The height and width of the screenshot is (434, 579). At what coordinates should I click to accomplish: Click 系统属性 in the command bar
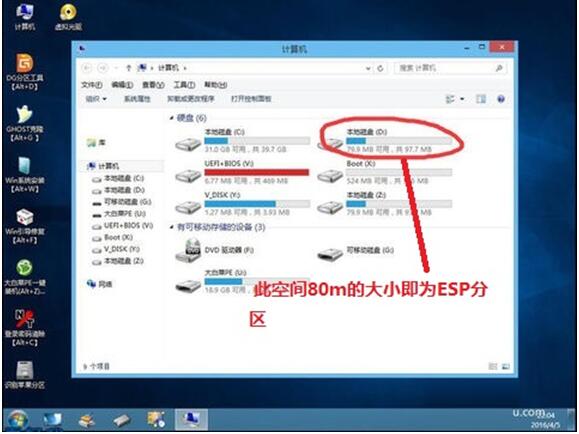(x=137, y=99)
